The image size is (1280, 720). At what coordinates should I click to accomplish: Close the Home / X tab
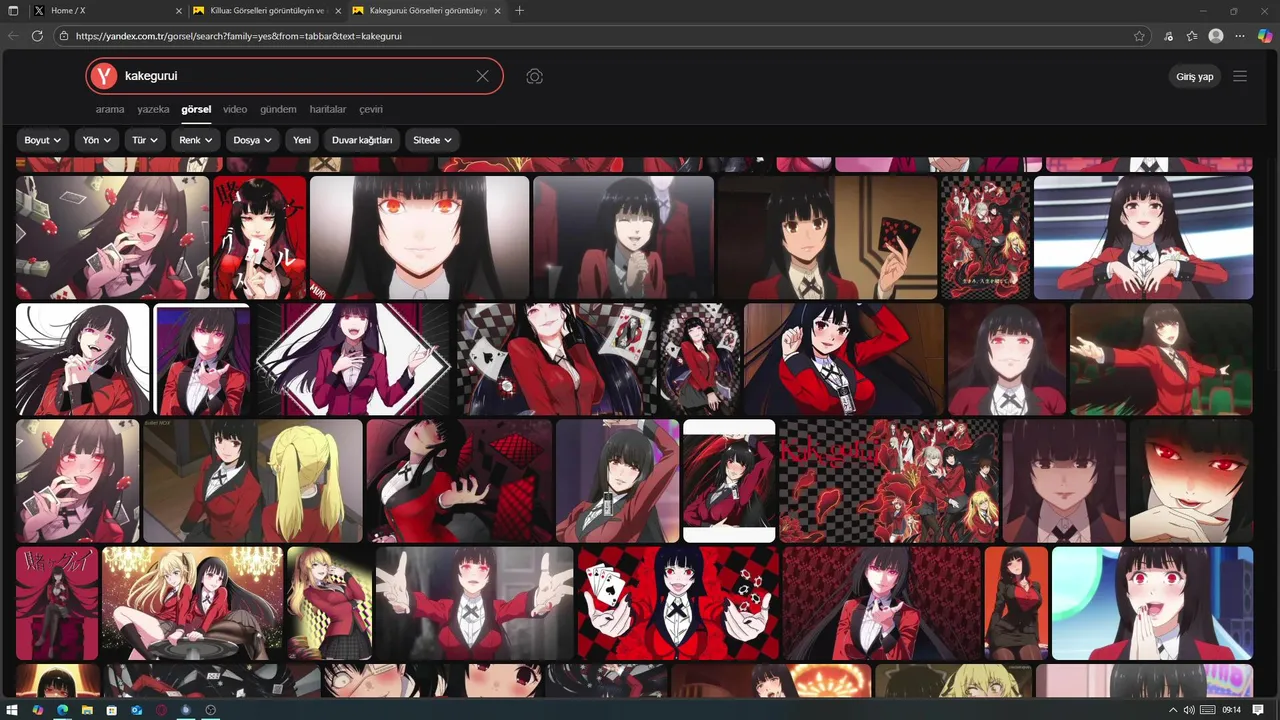pos(179,10)
